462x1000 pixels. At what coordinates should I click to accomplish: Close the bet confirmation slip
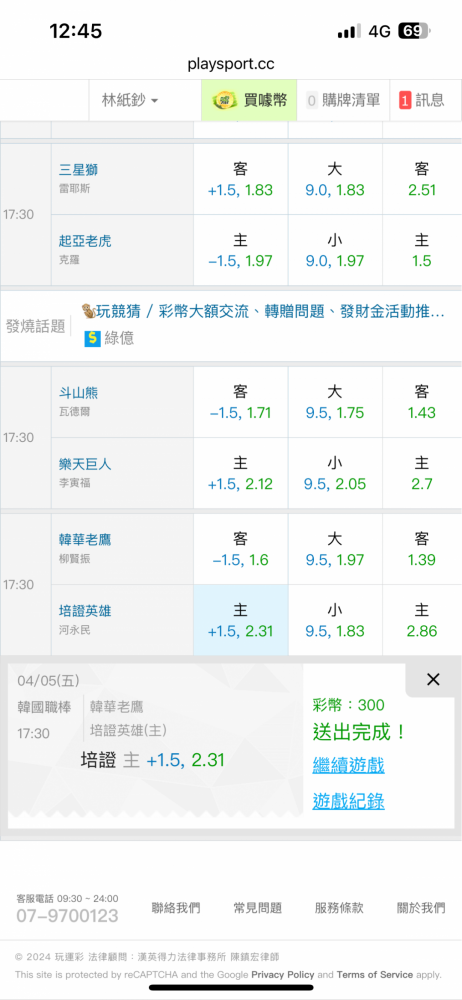(x=433, y=680)
